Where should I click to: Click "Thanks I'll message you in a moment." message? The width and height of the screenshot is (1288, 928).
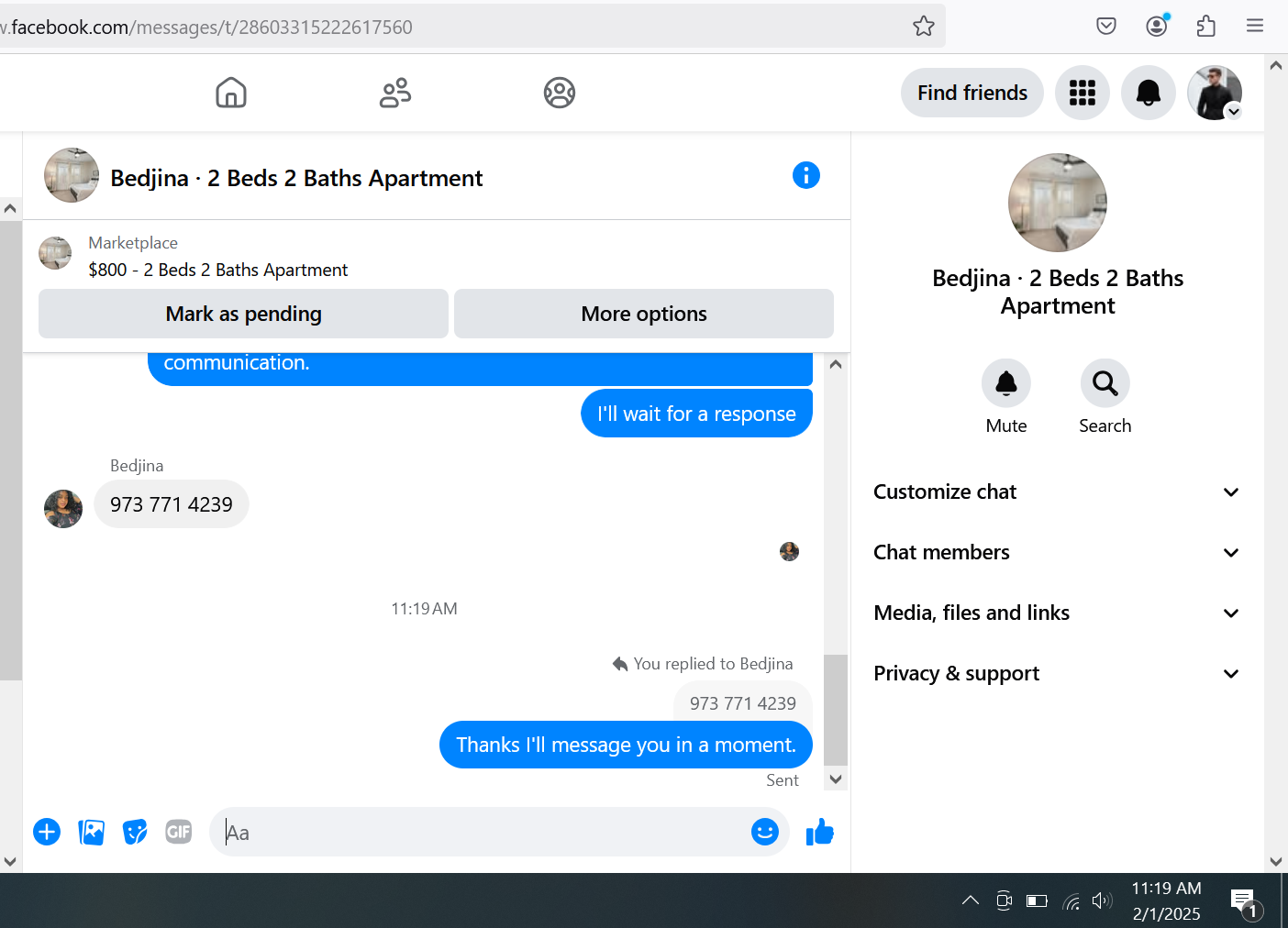click(x=626, y=745)
